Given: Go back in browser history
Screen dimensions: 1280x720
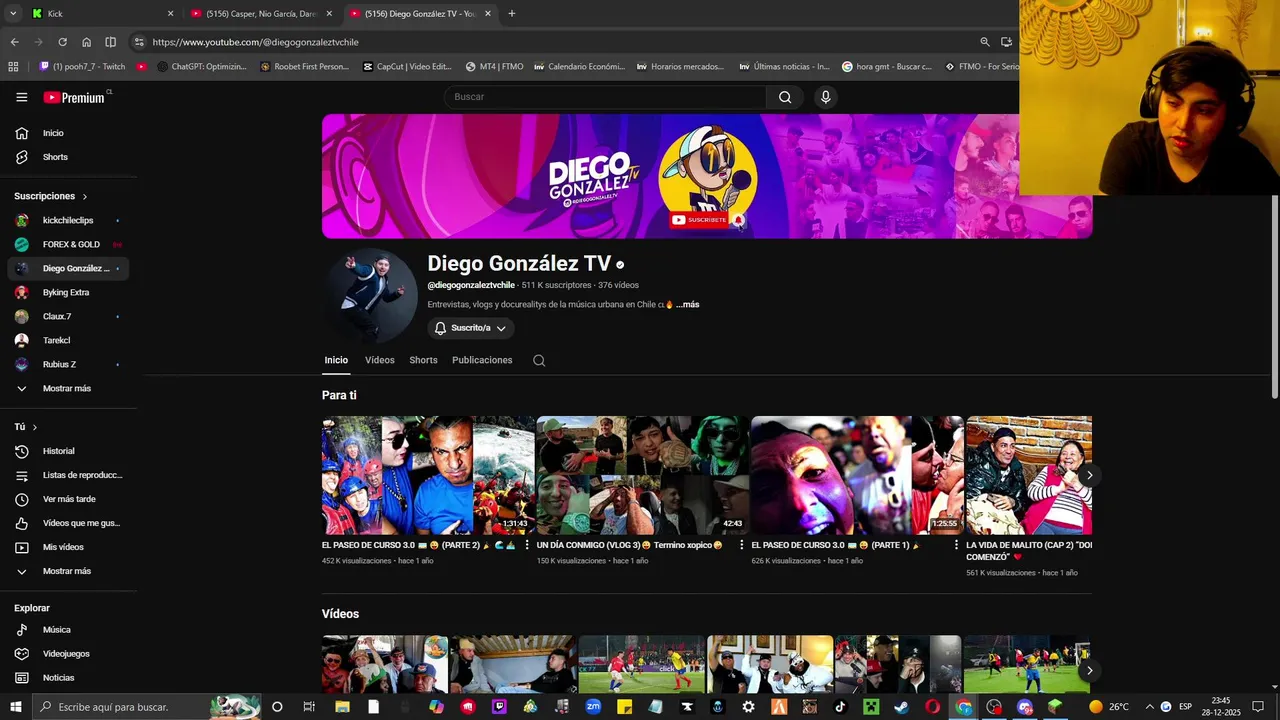Looking at the screenshot, I should pyautogui.click(x=14, y=42).
